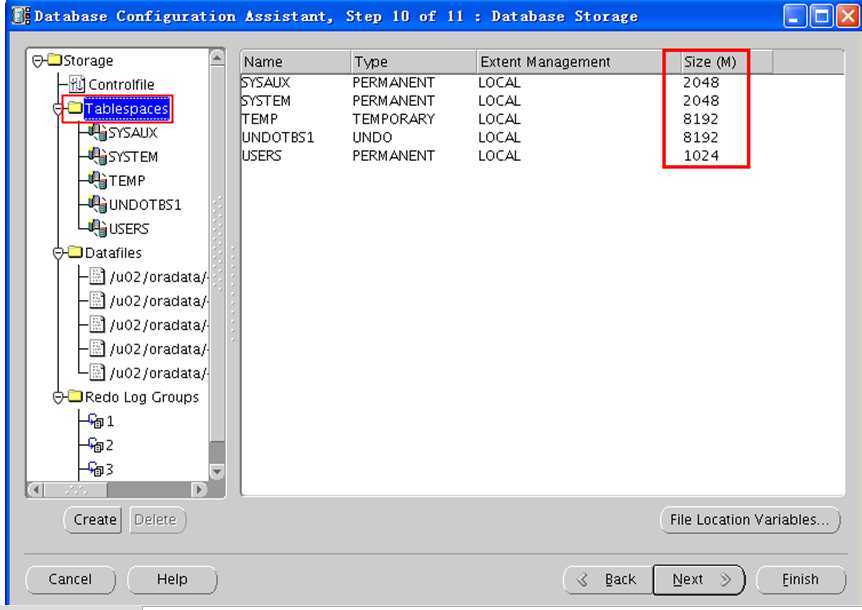Click the SYSTEM tablespace icon in tree
The height and width of the screenshot is (610, 862).
point(97,157)
